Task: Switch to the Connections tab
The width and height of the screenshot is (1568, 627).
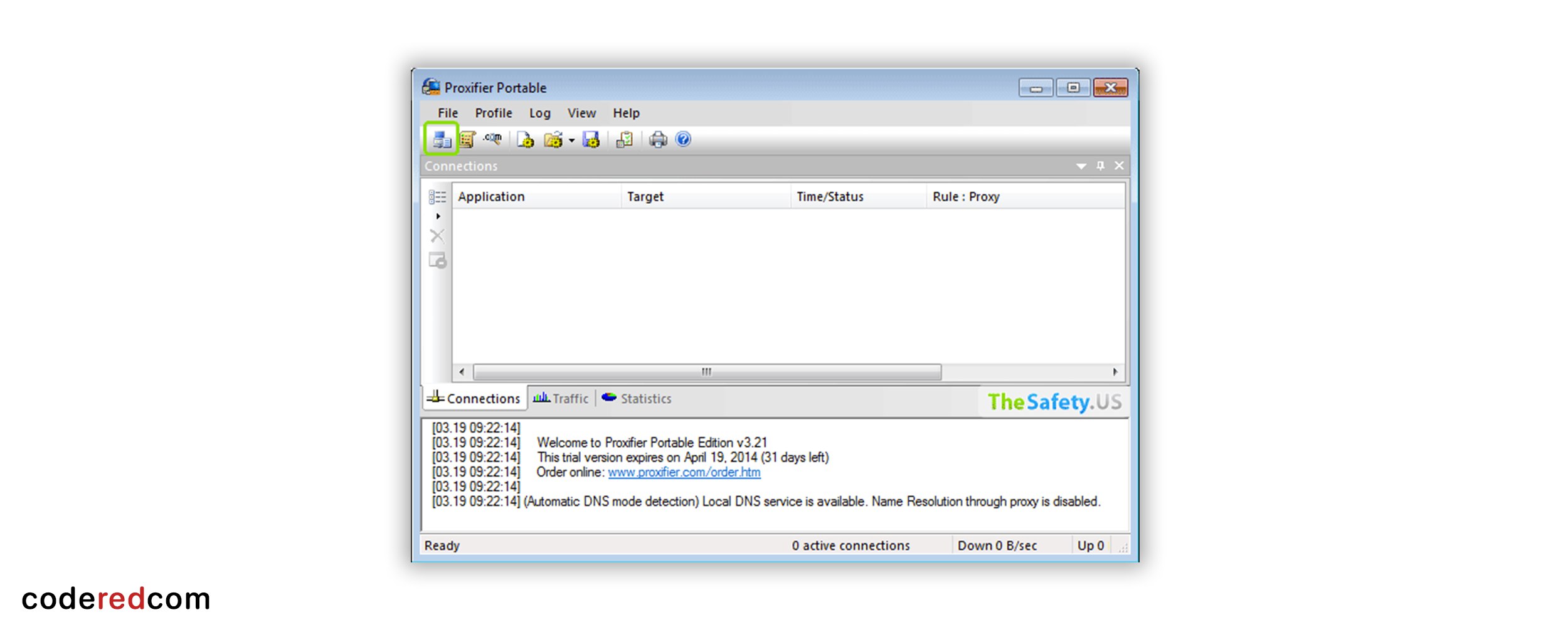Action: click(474, 399)
